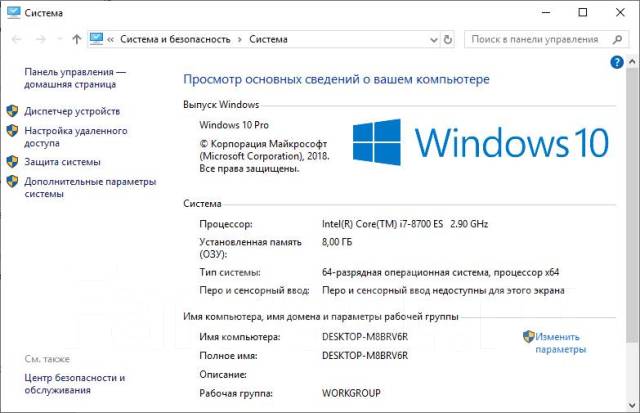The width and height of the screenshot is (640, 413).
Task: Click the double chevron breadcrumb overflow
Action: click(x=111, y=40)
